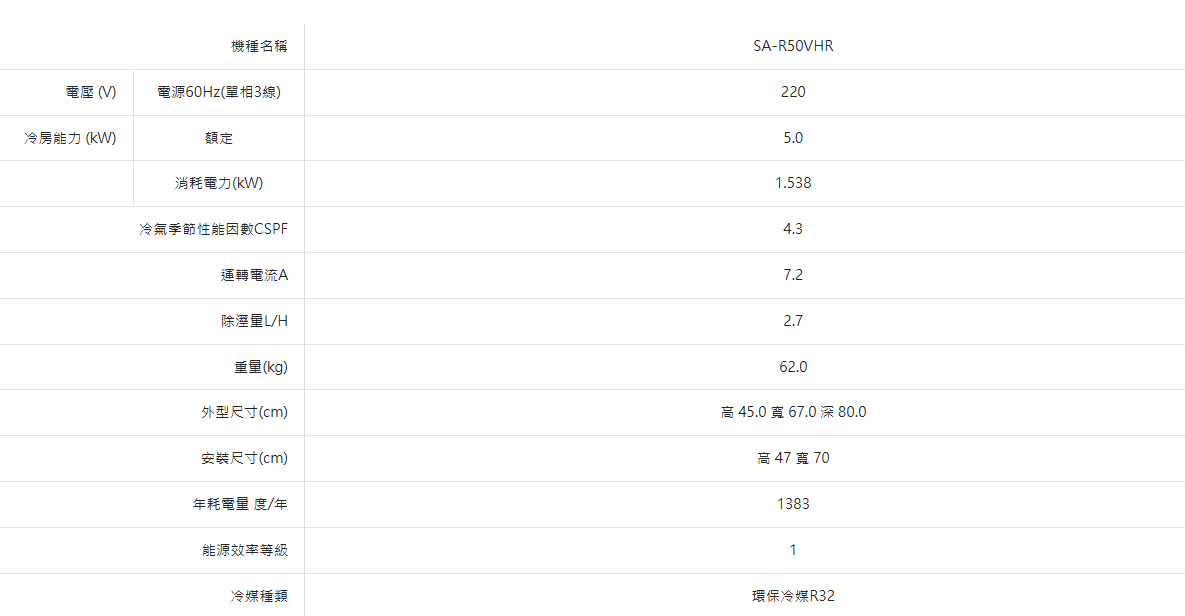Click the 額定 sub-label cell
The image size is (1185, 616).
coord(219,138)
